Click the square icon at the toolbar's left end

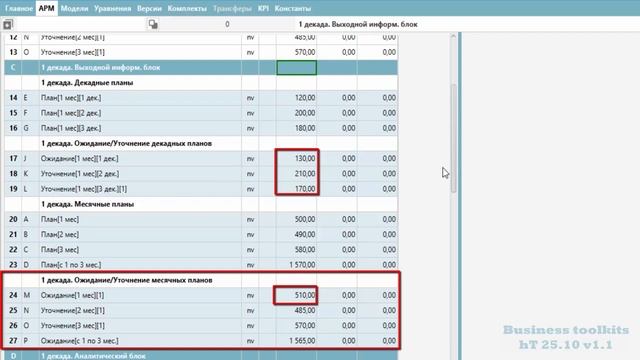pos(8,24)
